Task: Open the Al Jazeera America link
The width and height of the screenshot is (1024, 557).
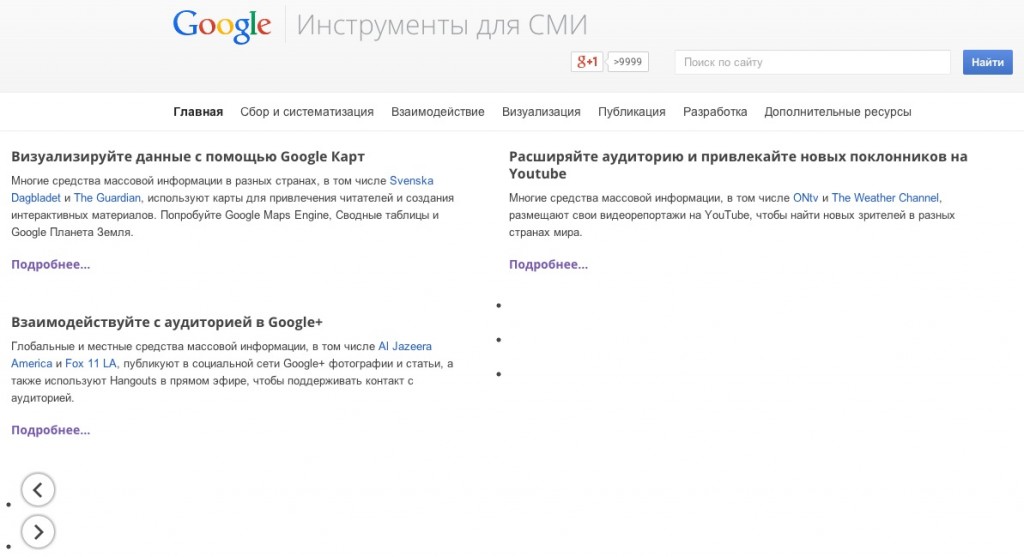Action: (x=405, y=346)
